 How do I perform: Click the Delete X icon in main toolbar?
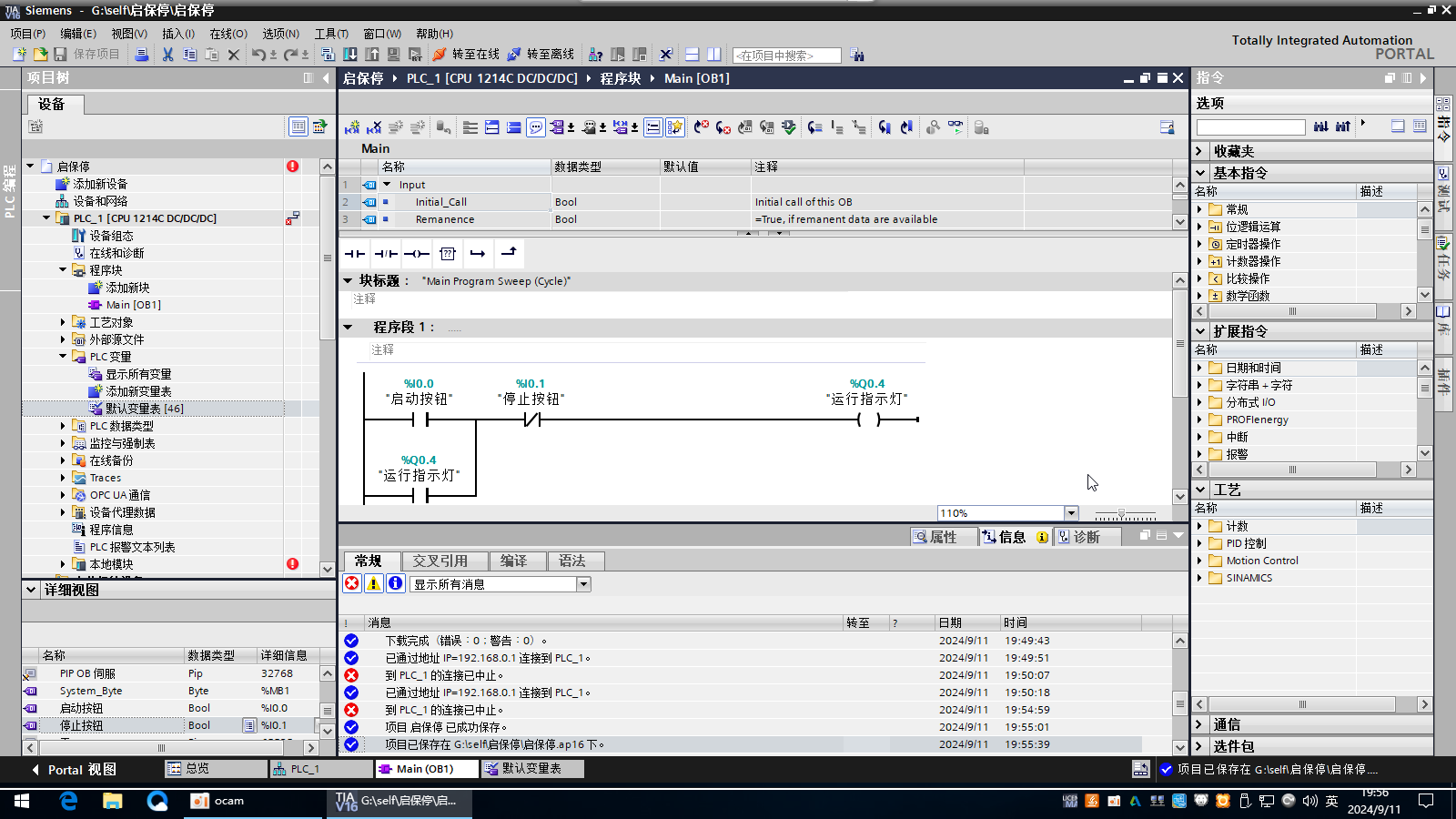[x=234, y=55]
